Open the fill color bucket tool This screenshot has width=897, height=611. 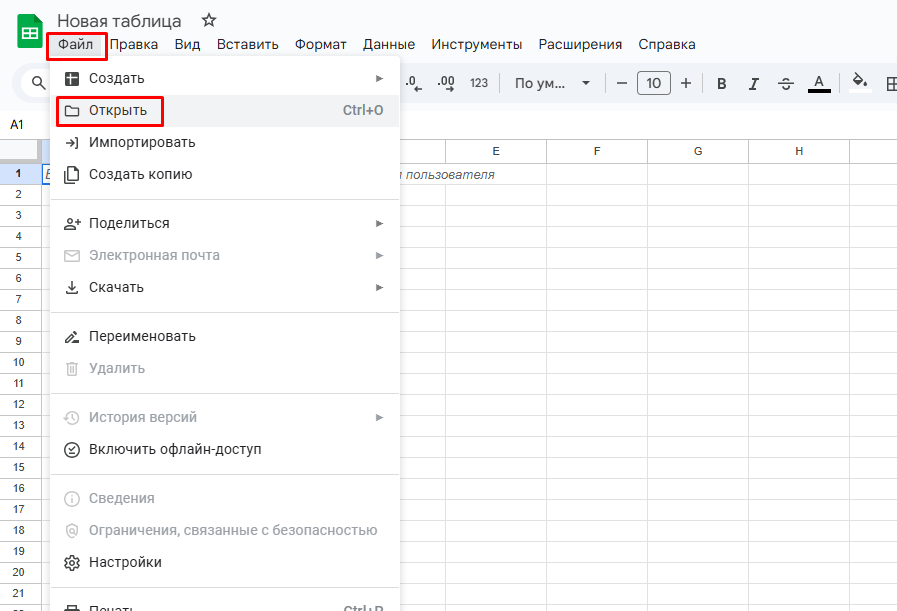point(859,82)
